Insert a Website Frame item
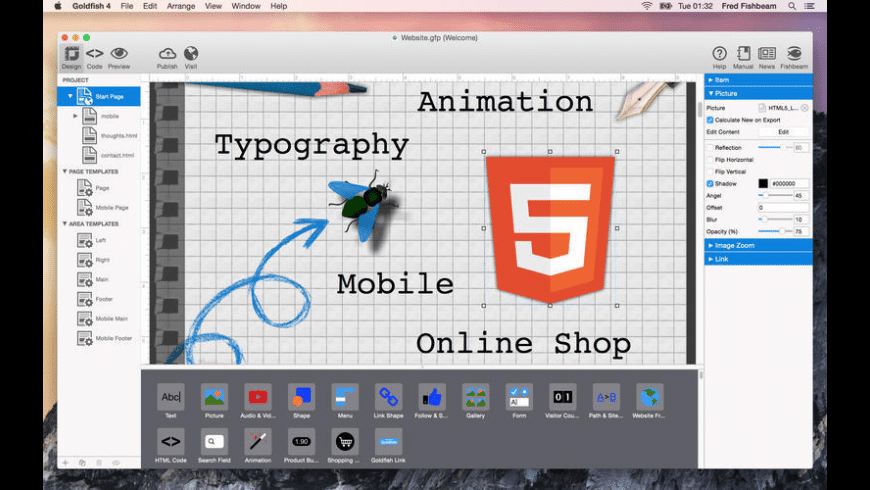The image size is (870, 490). (x=649, y=401)
